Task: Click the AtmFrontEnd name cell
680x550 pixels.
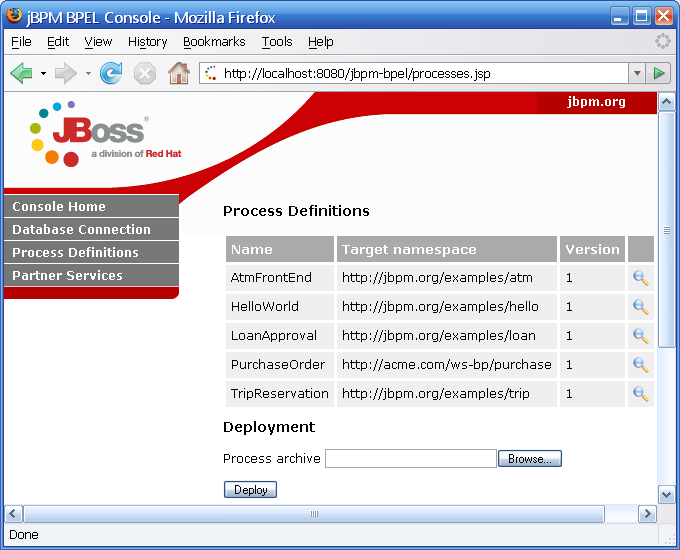Action: pos(280,278)
